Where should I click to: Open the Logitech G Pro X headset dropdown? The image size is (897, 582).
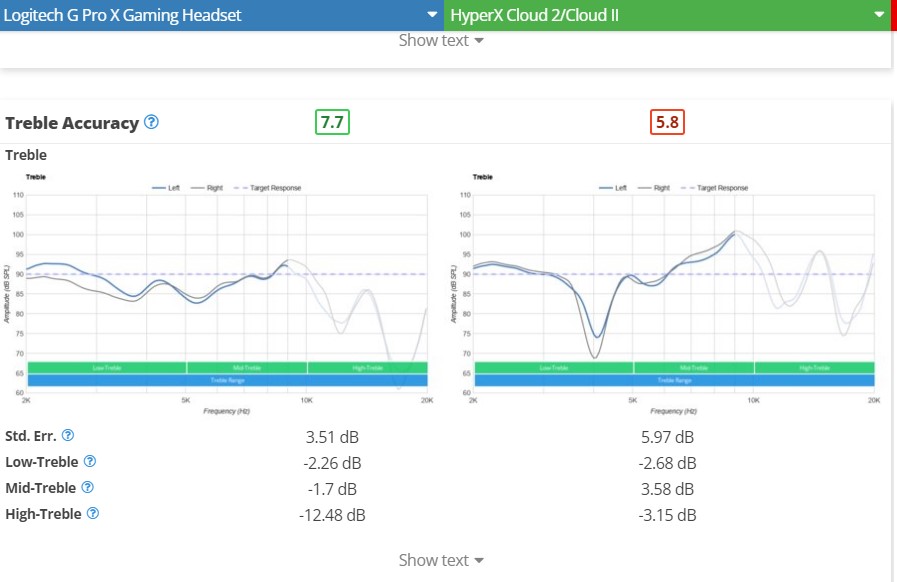click(x=222, y=15)
